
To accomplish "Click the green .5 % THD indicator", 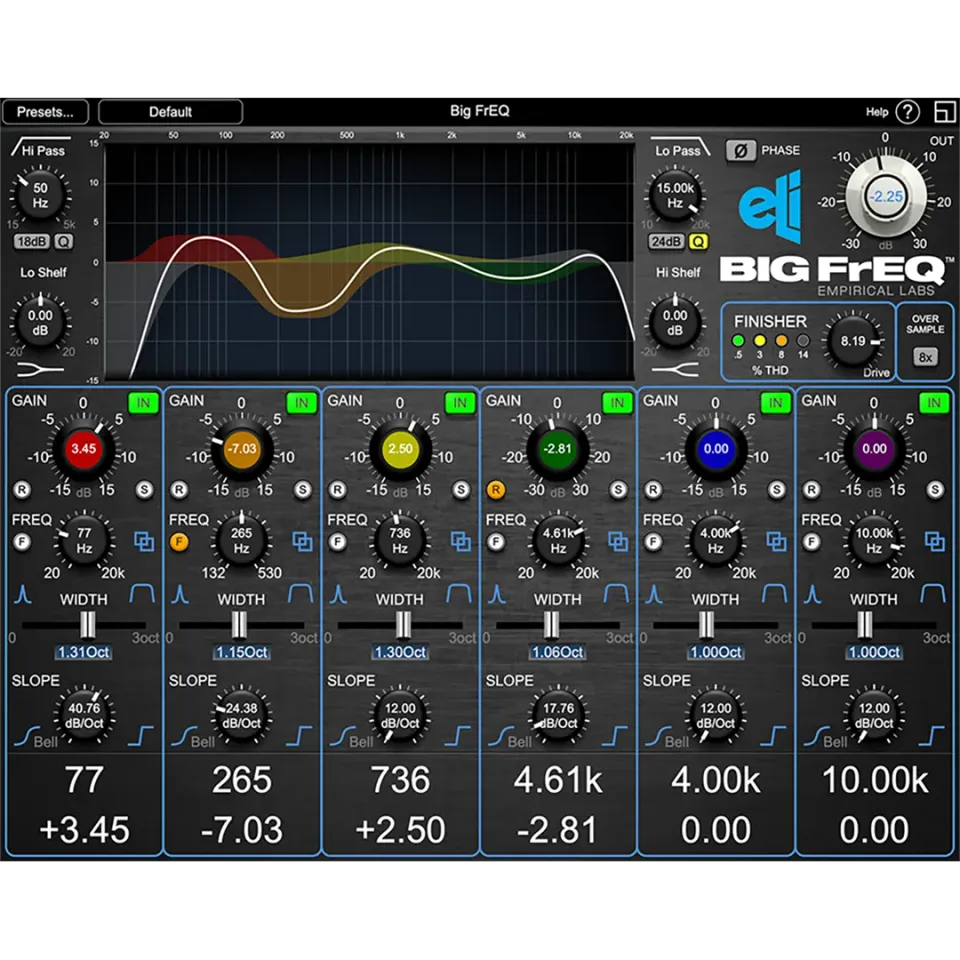I will pos(738,340).
